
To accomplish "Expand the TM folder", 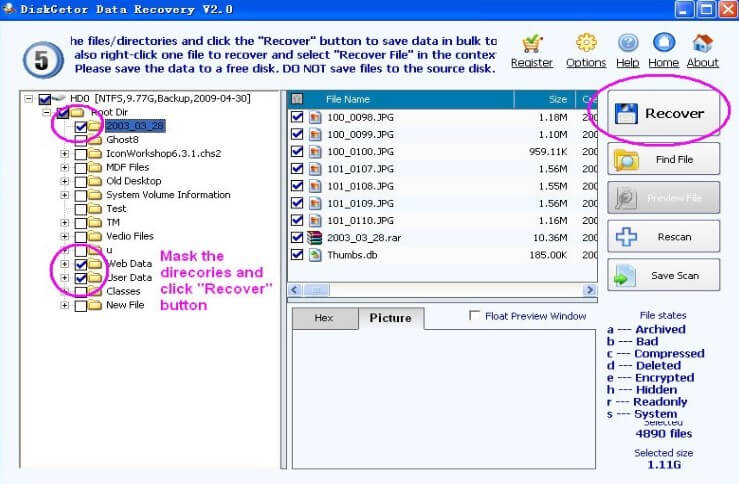I will pos(65,222).
